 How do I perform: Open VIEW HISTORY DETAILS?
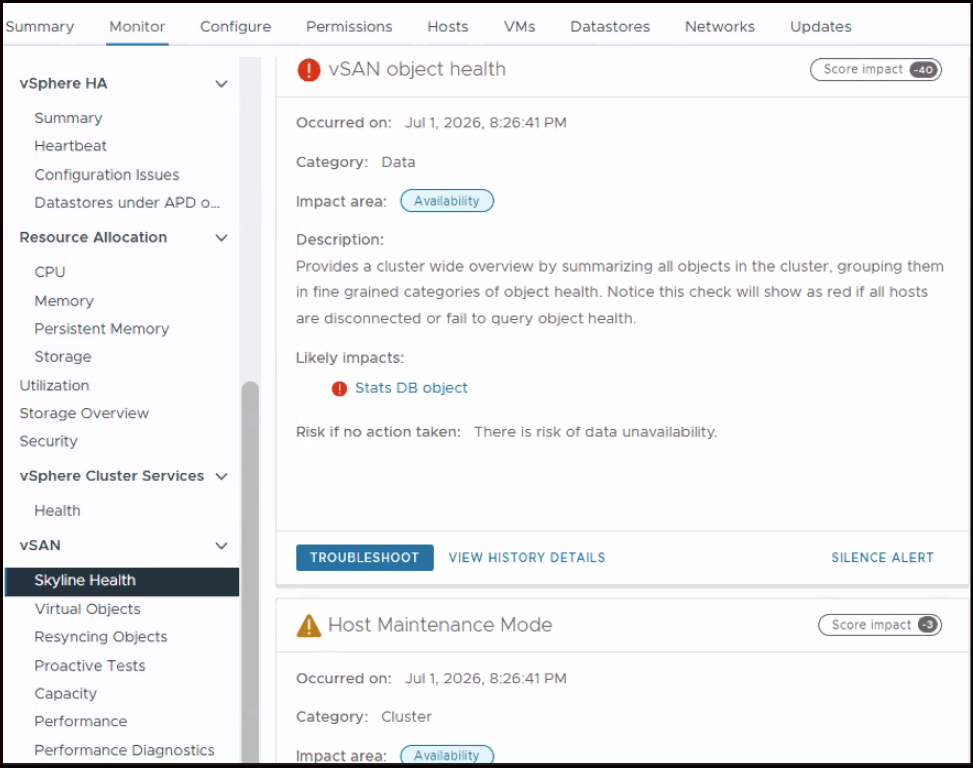[x=527, y=558]
